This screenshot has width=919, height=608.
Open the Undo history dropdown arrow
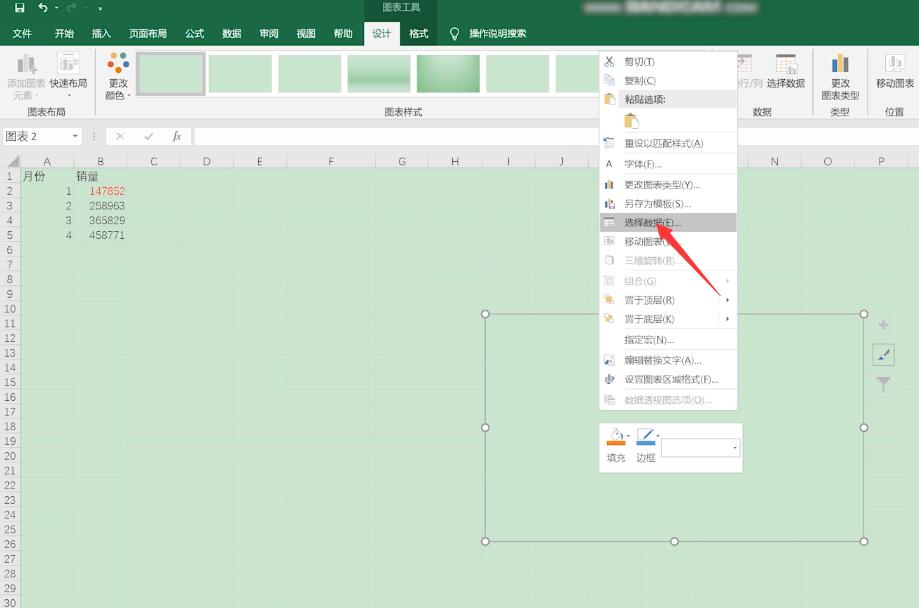(x=56, y=8)
